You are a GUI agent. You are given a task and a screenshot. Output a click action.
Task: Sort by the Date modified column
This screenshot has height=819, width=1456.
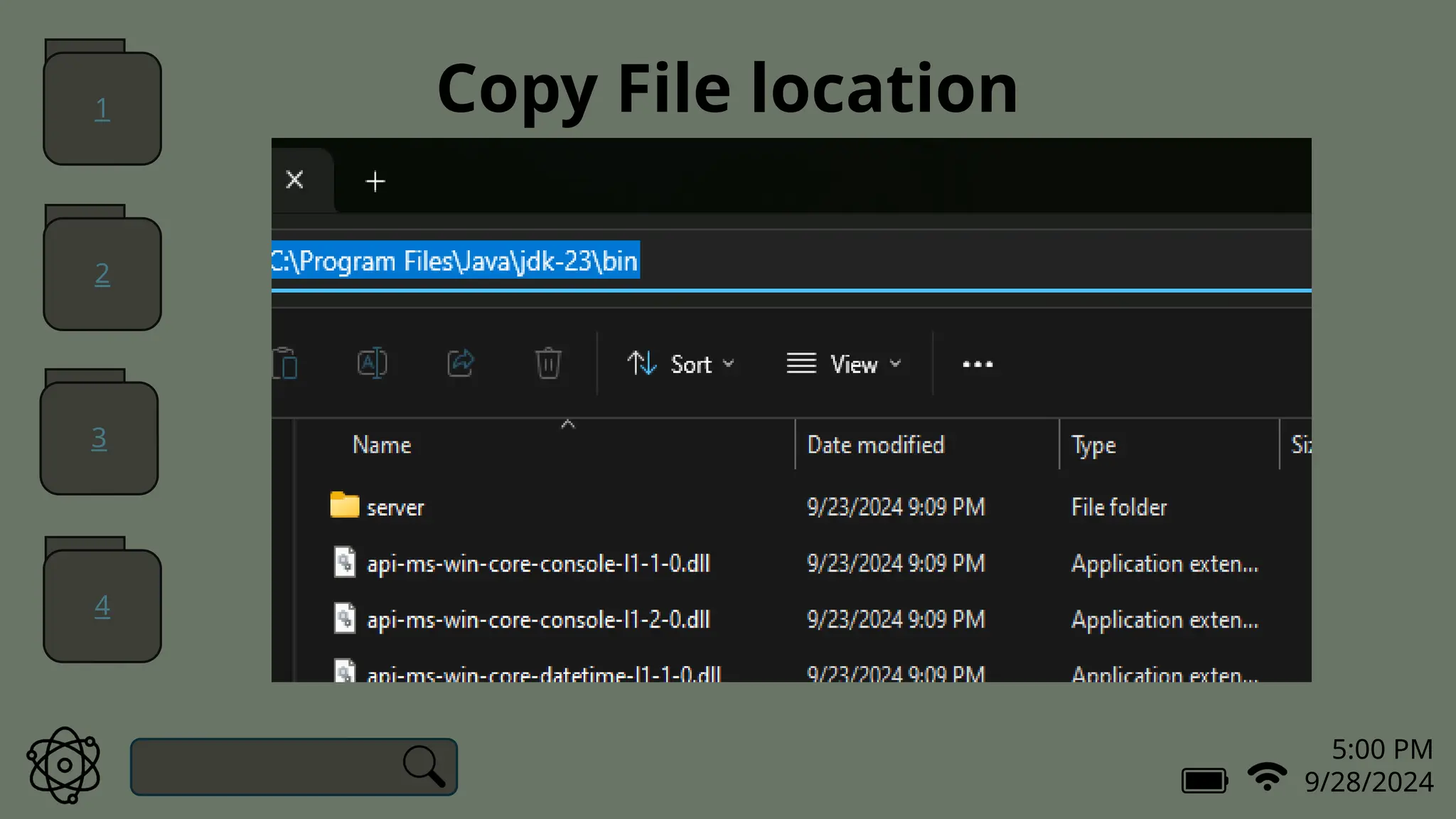coord(876,445)
